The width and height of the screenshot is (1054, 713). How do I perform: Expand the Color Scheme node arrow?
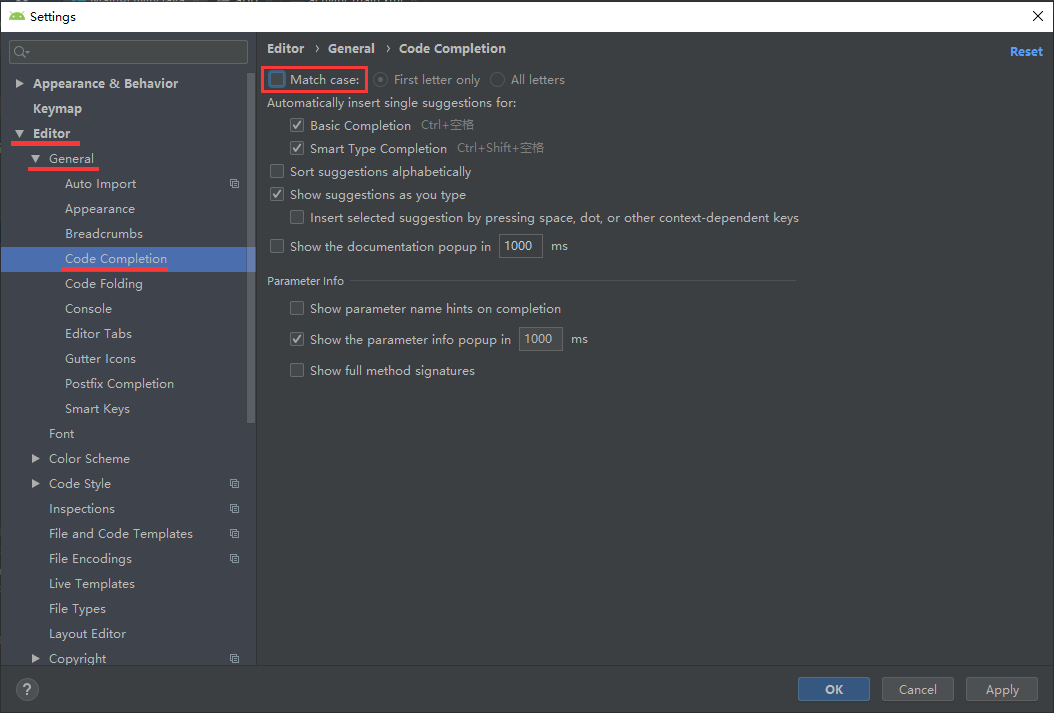(36, 458)
